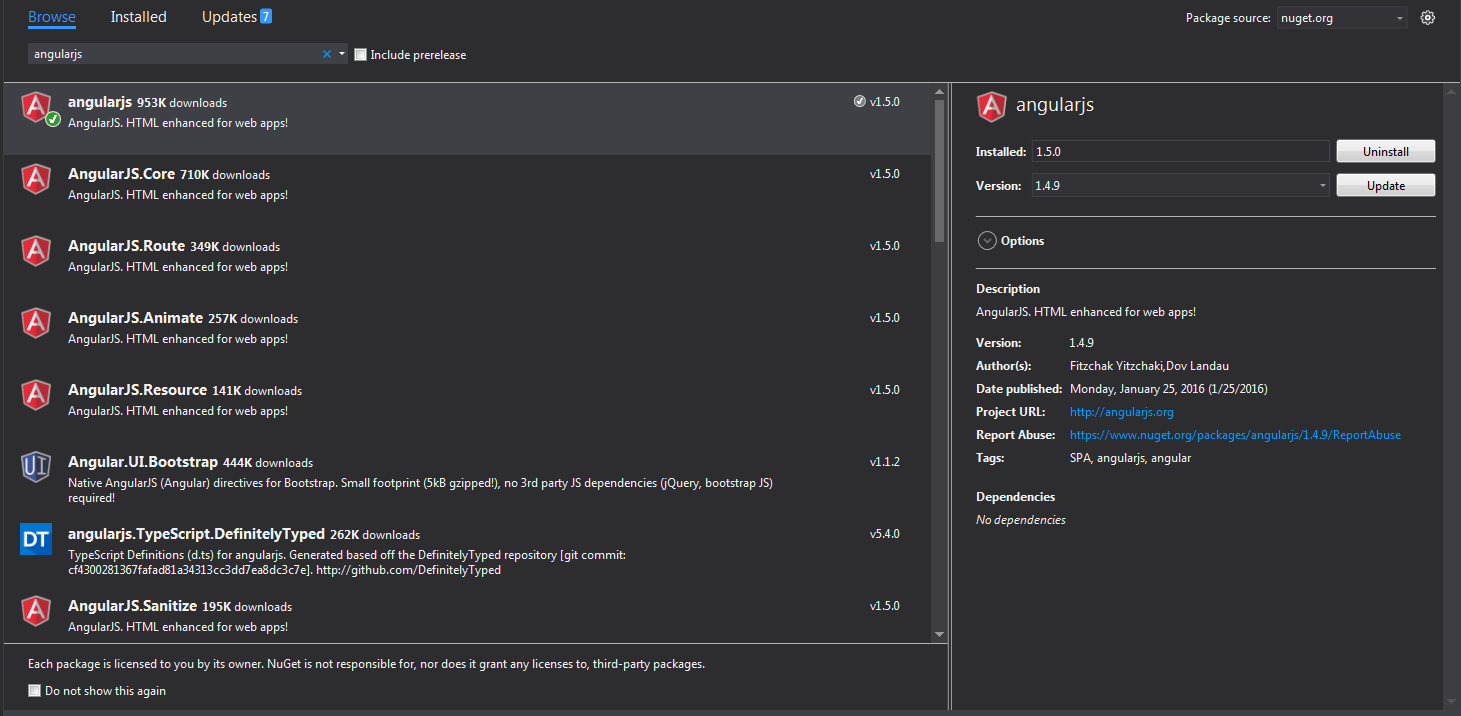Click the DefinitelyTyped DT package icon
1461x716 pixels.
coord(36,539)
